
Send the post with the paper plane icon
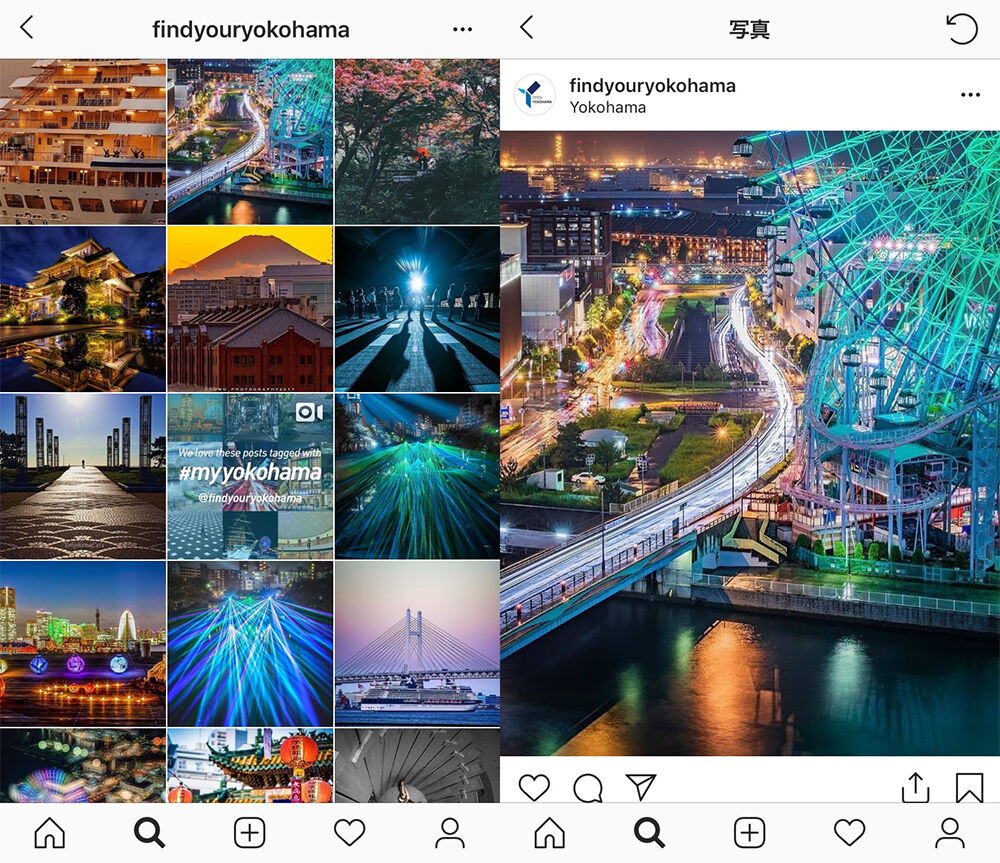click(x=641, y=787)
